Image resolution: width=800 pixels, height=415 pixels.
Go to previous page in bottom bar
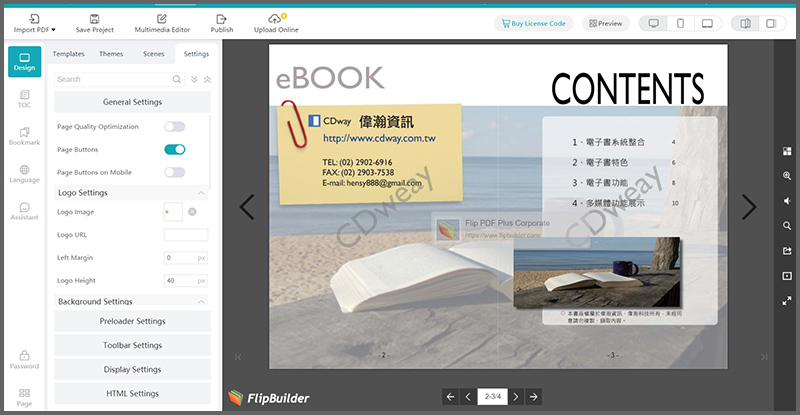click(x=468, y=397)
